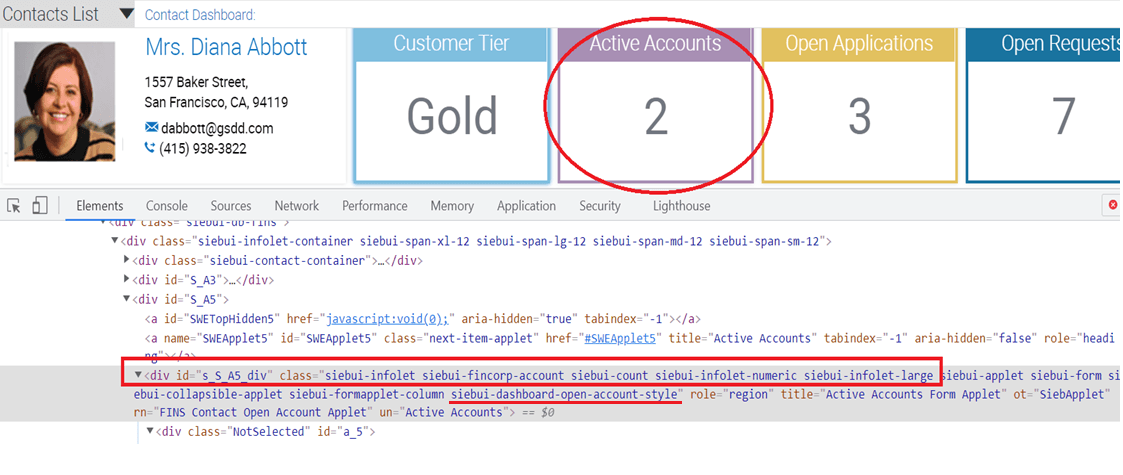Viewport: 1123px width, 475px height.
Task: Switch to the Console tab
Action: click(167, 206)
